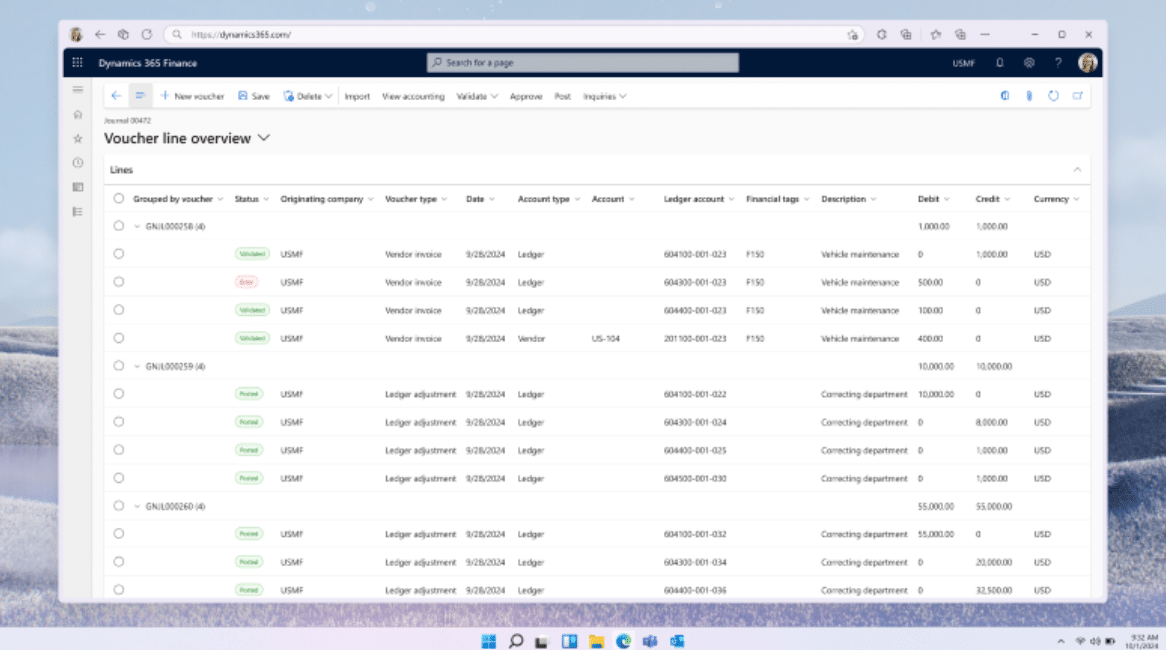The image size is (1166, 650).
Task: Expand the Voucher line overview view selector
Action: (x=264, y=138)
